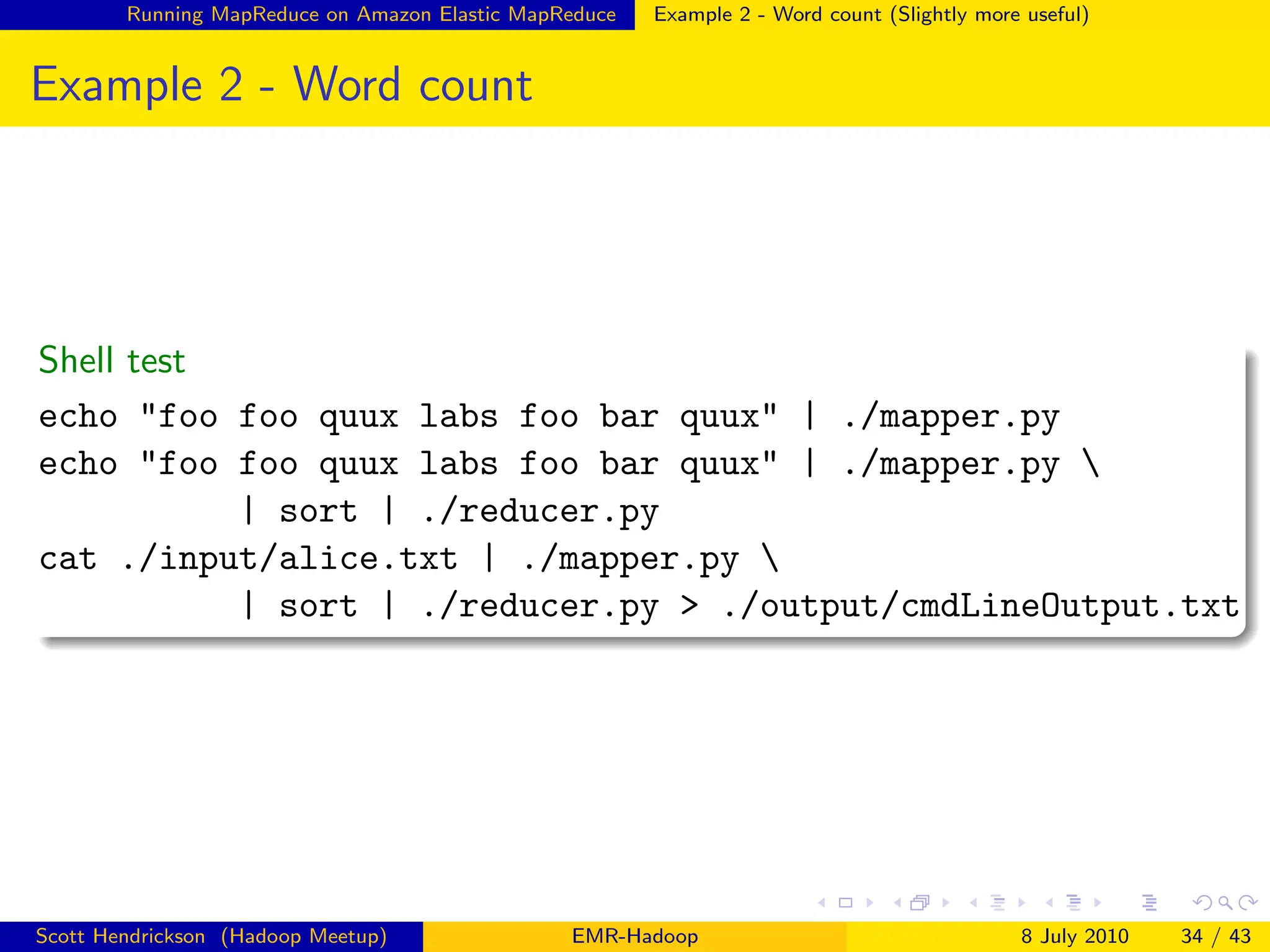Click the go forward curved arrow
The height and width of the screenshot is (952, 1270).
1248,903
